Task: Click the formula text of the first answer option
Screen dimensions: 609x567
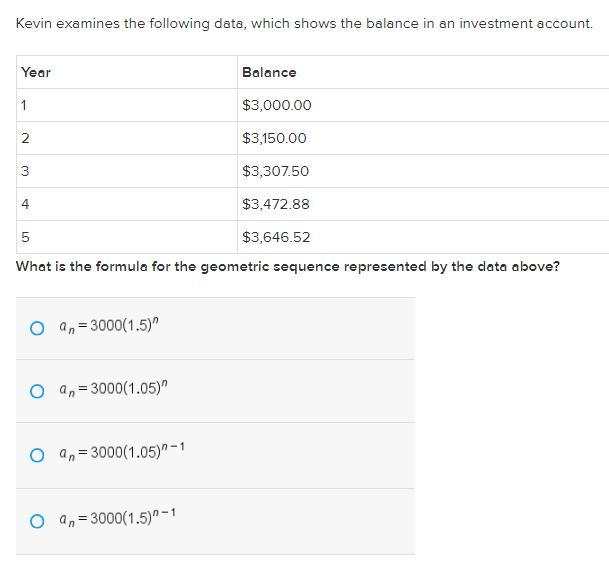Action: (109, 326)
